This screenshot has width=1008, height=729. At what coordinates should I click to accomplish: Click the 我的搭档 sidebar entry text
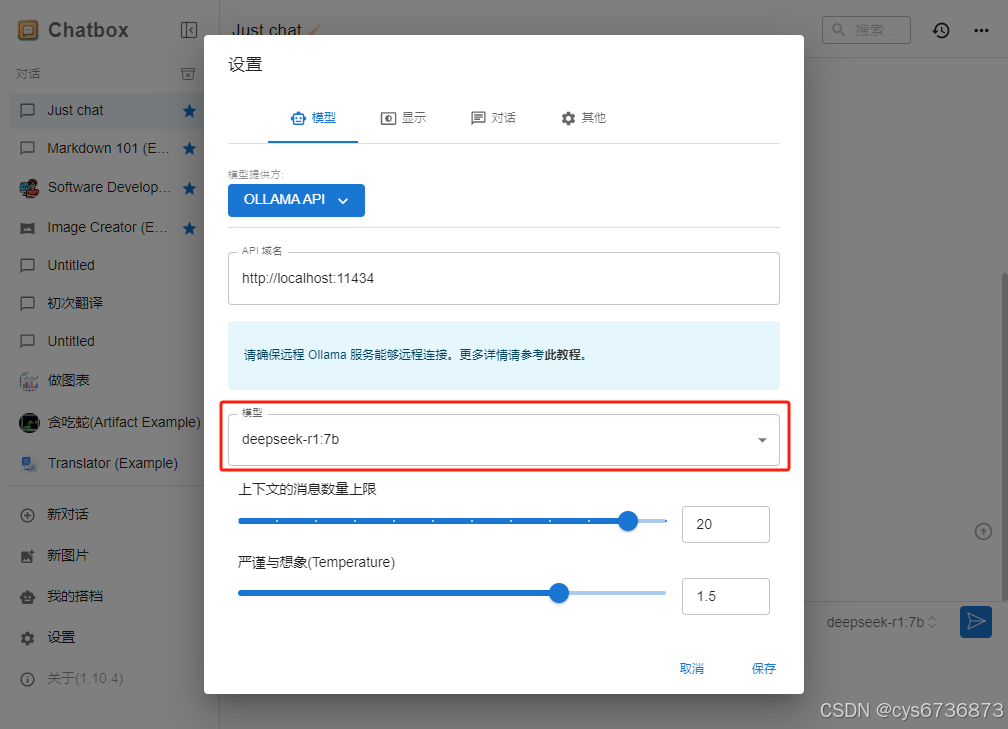[x=75, y=597]
